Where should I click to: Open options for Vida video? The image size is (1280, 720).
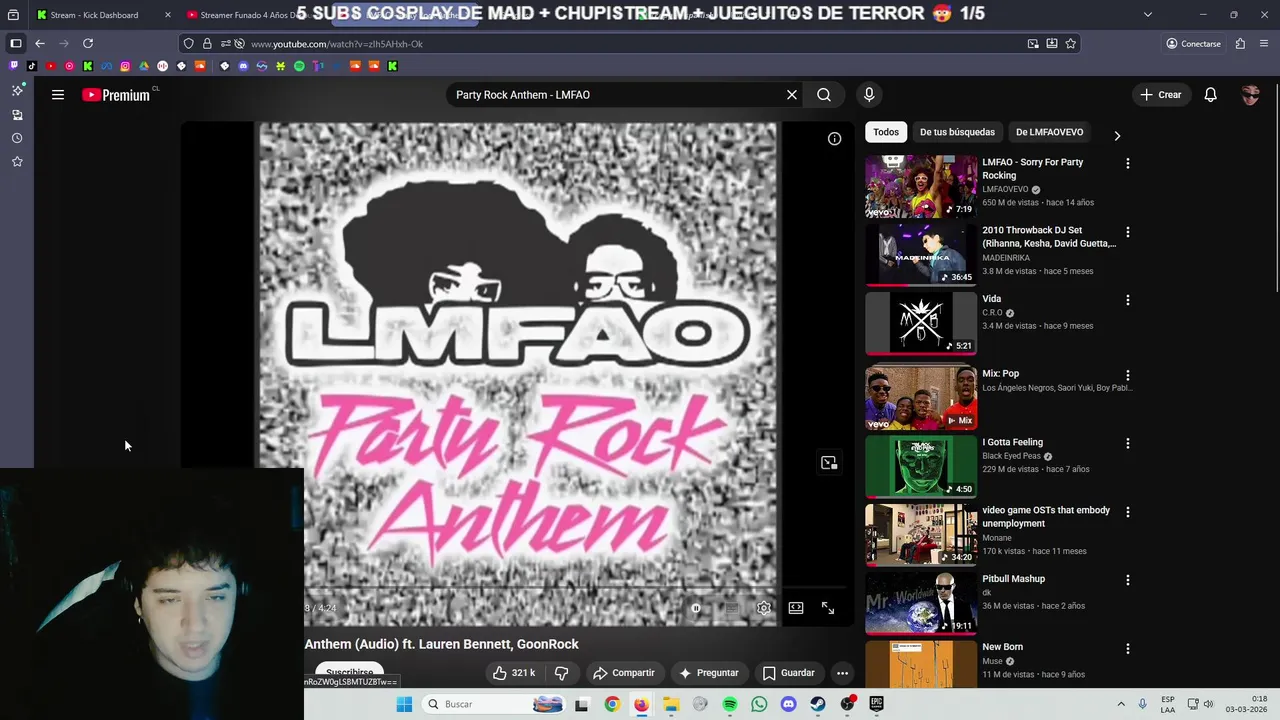pos(1128,300)
